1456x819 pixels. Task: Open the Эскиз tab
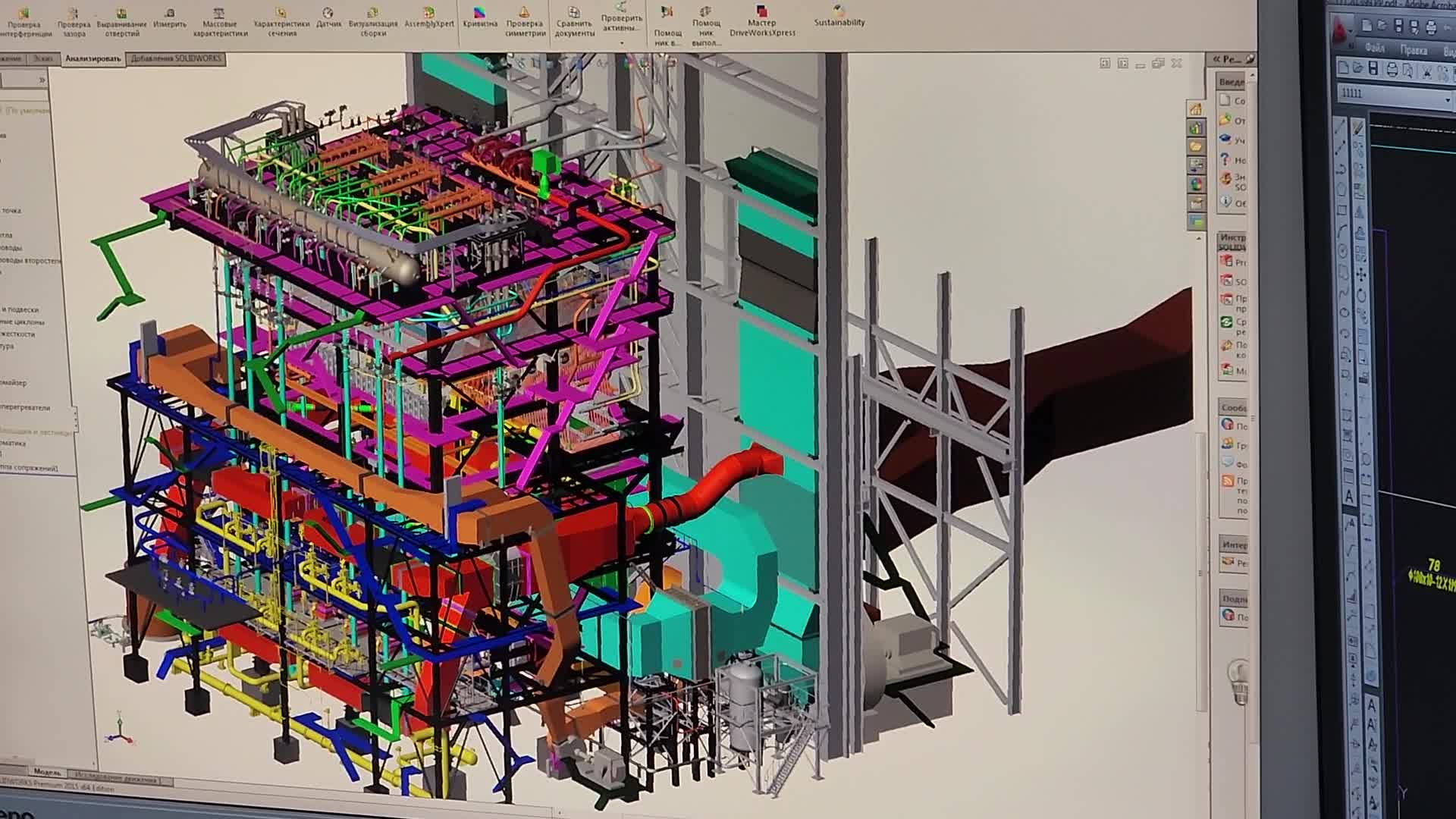tap(42, 58)
